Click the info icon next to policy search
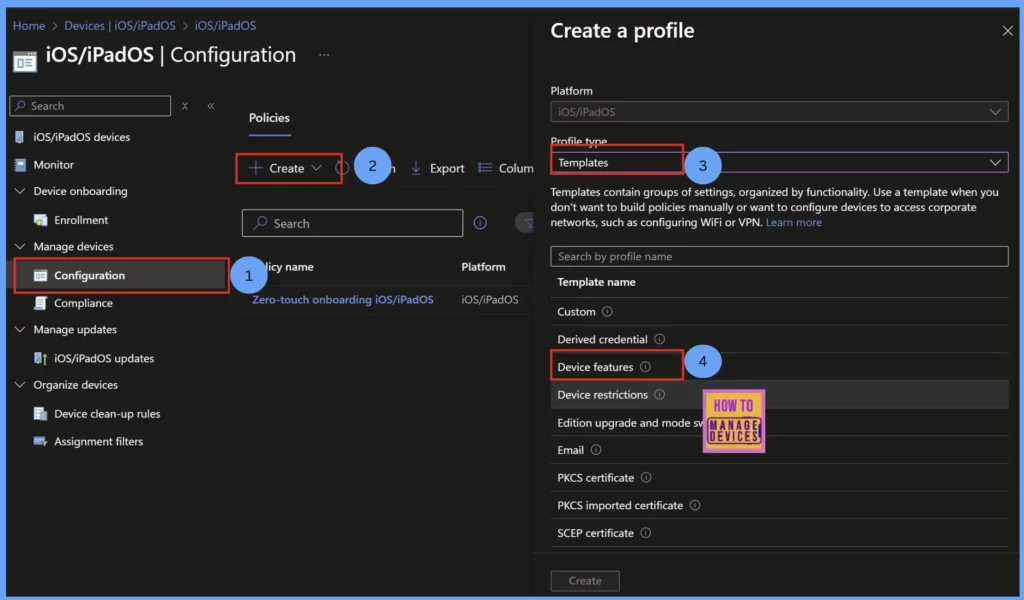This screenshot has height=600, width=1024. 480,223
